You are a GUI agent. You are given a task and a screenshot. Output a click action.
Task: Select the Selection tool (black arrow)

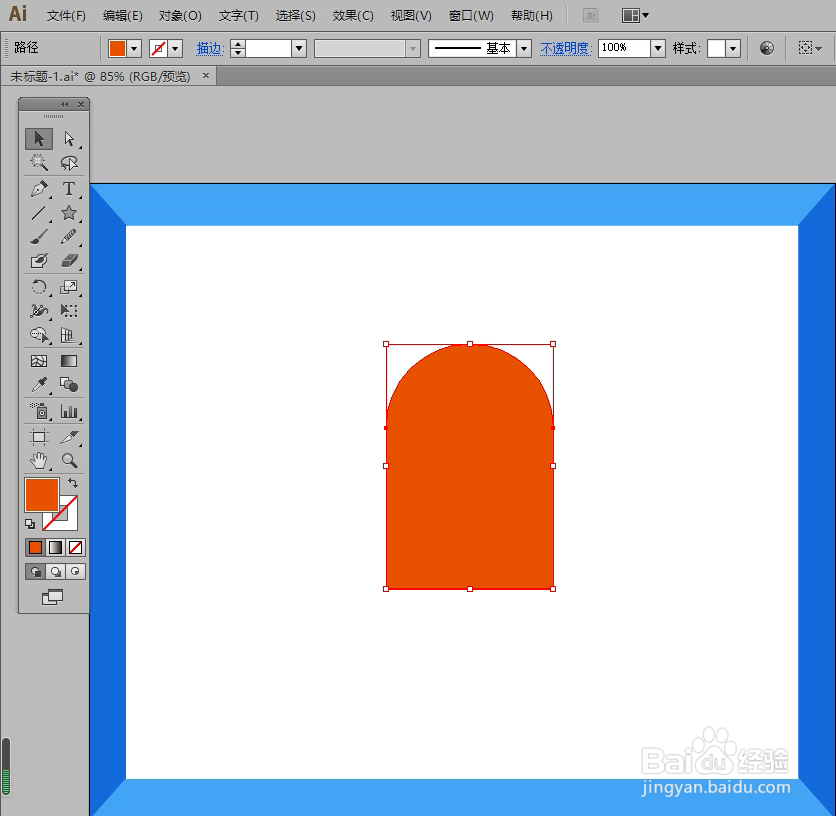click(39, 139)
